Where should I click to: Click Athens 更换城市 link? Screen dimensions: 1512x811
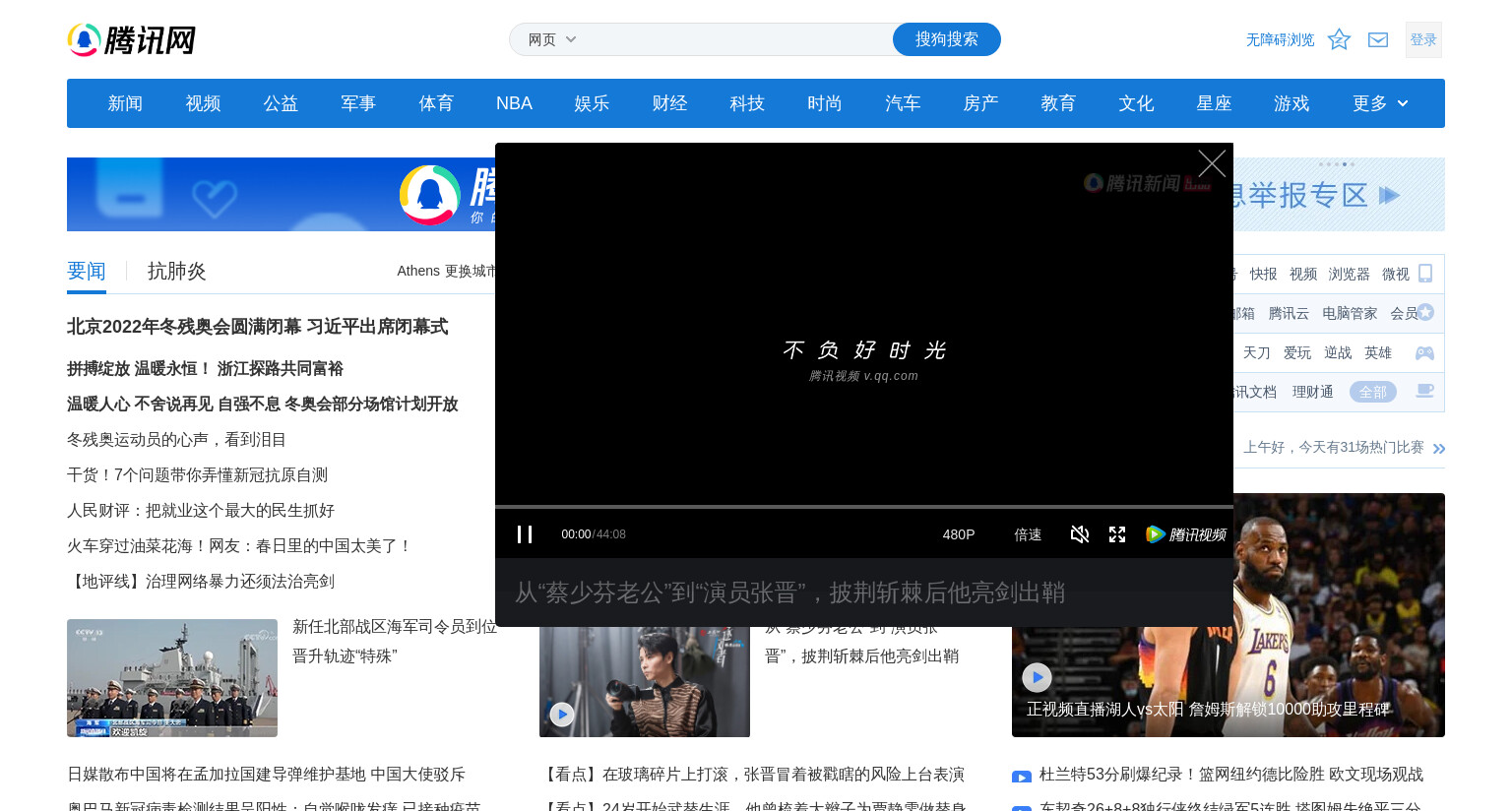(x=446, y=271)
